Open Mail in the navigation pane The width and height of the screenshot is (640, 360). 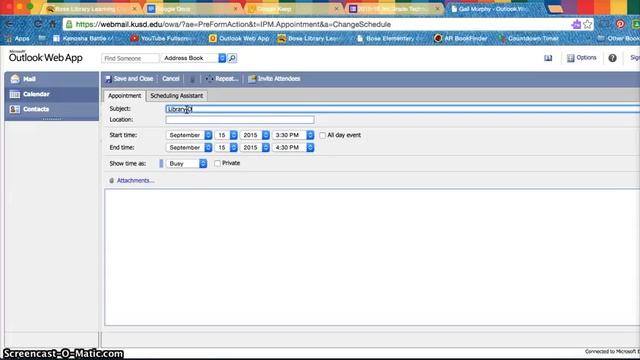point(51,79)
